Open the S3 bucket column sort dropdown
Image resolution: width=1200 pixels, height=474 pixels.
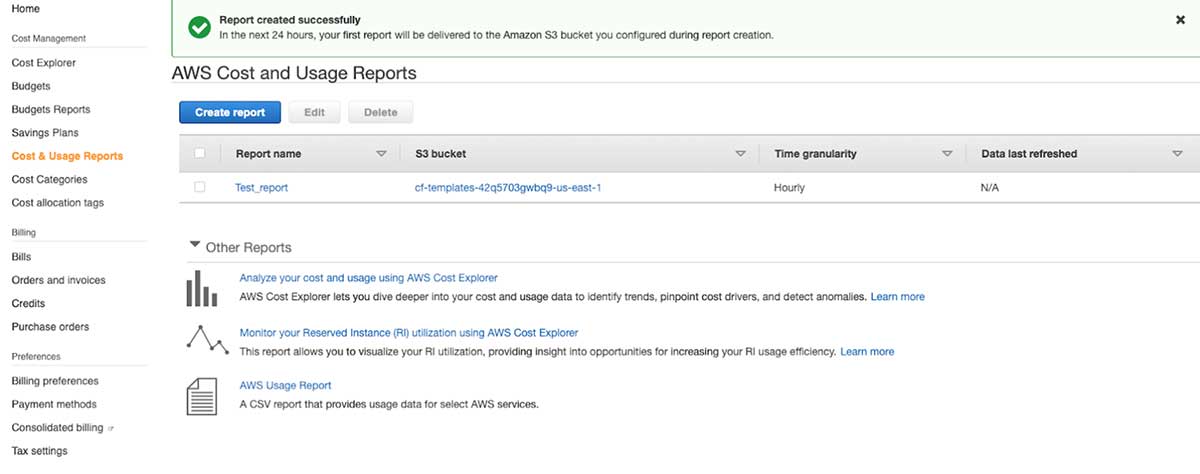click(740, 154)
